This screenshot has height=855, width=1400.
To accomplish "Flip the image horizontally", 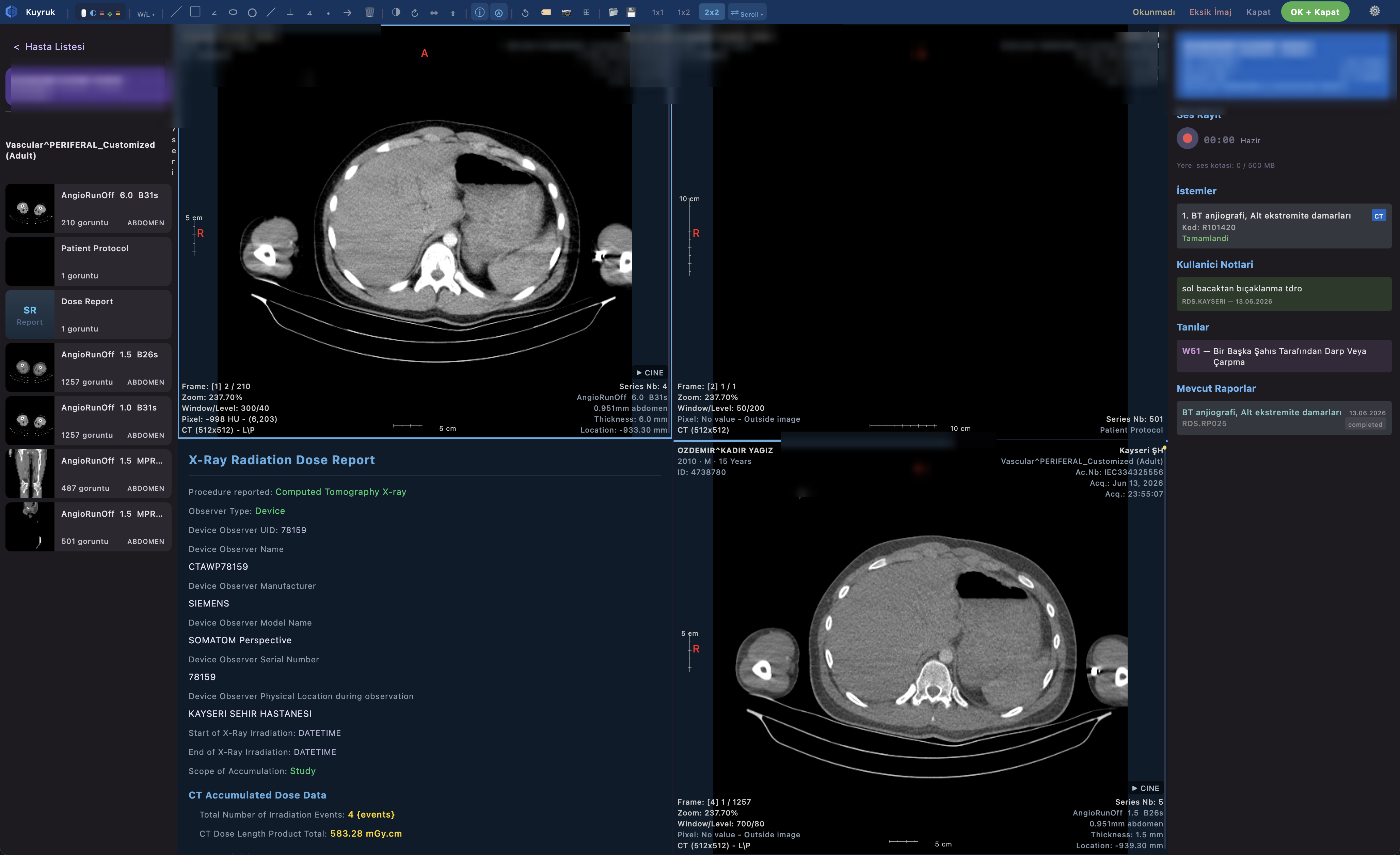I will [x=434, y=12].
